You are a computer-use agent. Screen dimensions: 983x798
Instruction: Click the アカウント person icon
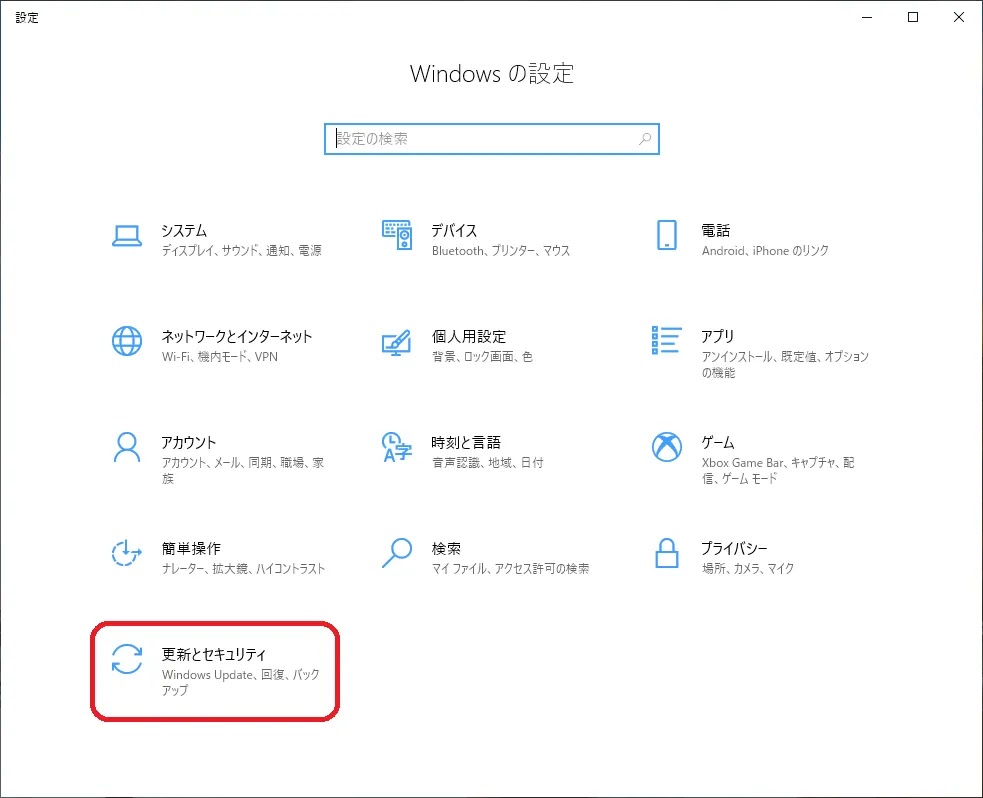click(127, 447)
